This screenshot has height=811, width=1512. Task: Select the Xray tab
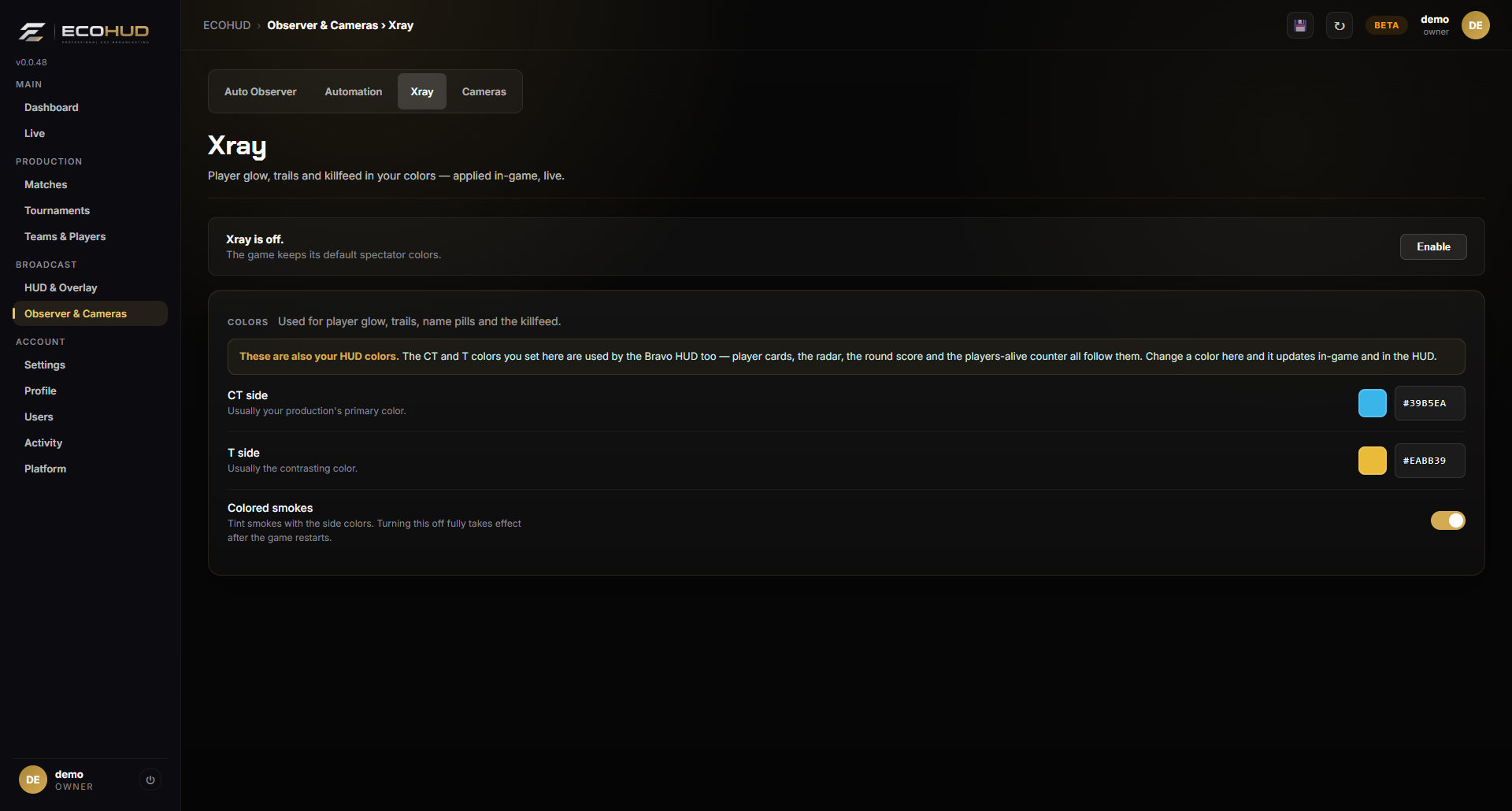coord(422,91)
